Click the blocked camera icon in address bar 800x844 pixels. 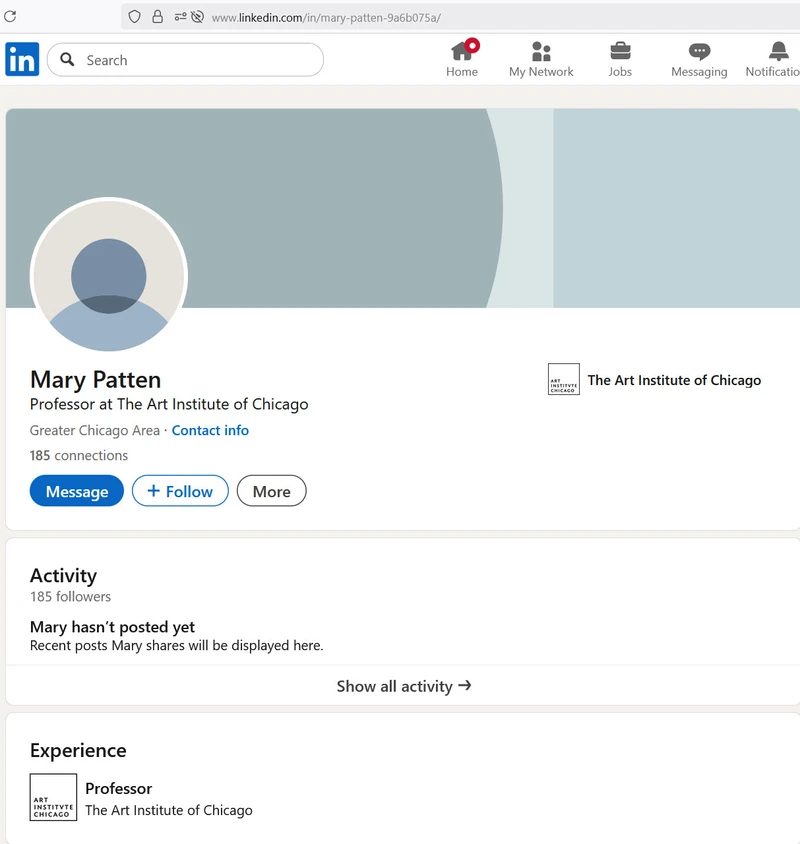pyautogui.click(x=198, y=17)
